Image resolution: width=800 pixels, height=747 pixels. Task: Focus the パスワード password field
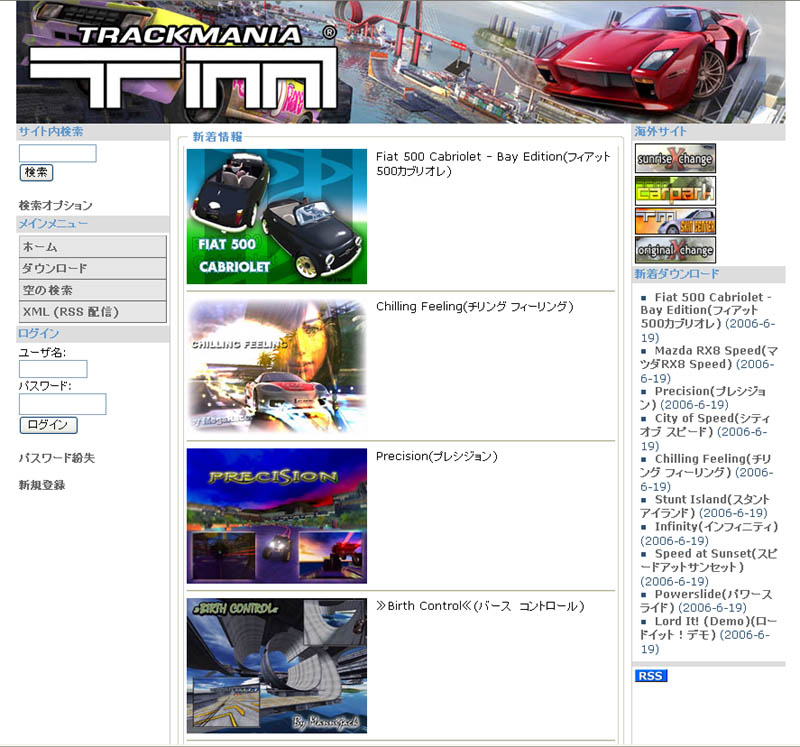click(x=62, y=404)
